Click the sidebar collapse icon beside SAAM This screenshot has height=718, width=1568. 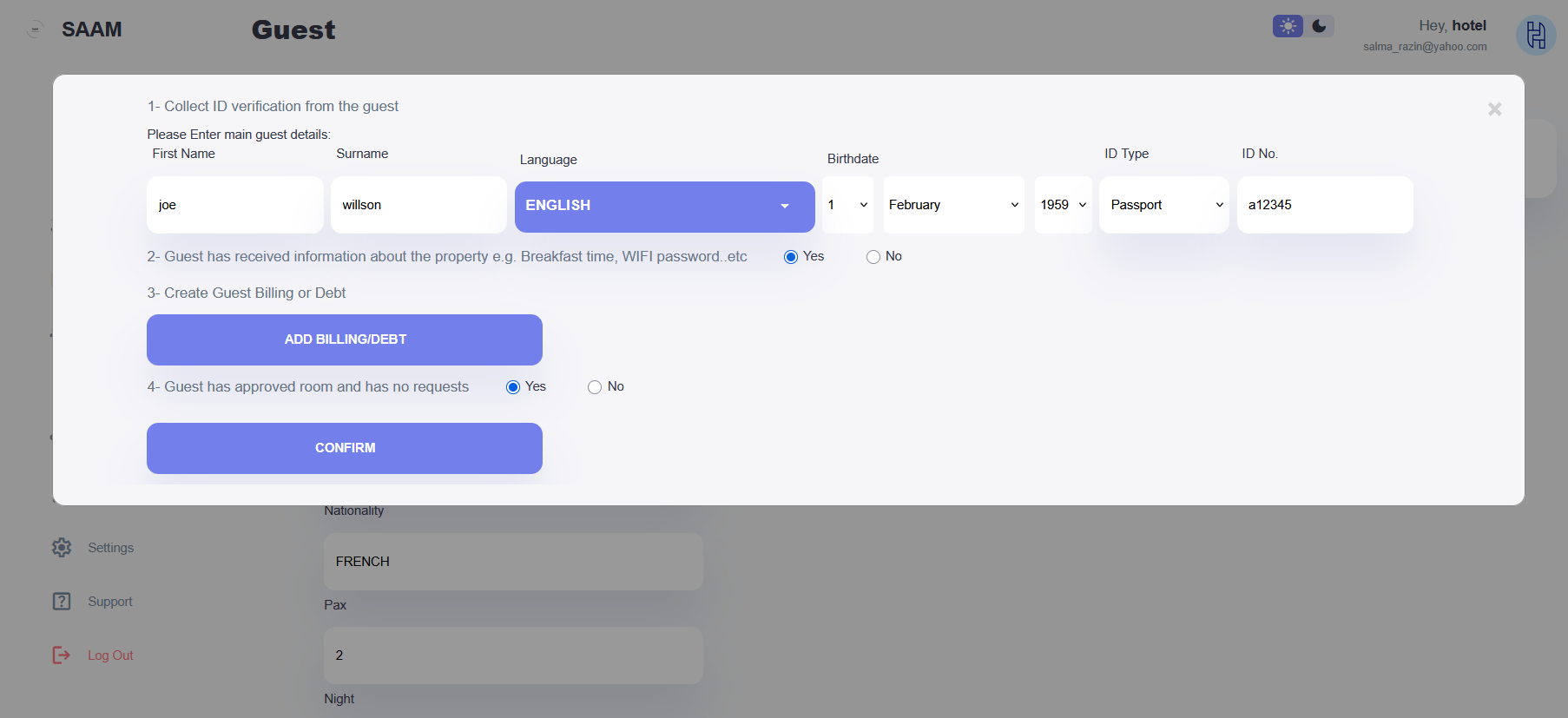coord(35,30)
